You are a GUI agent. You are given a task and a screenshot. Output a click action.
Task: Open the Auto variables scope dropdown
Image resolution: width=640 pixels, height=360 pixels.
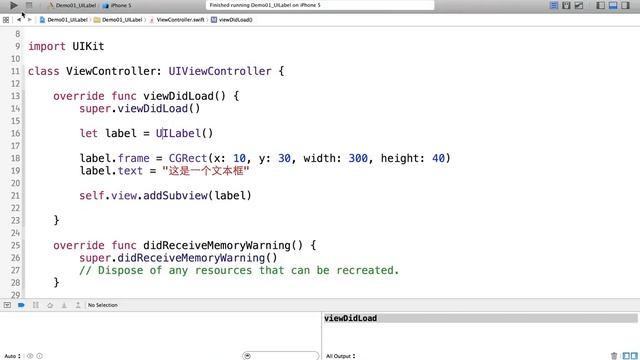coord(13,356)
